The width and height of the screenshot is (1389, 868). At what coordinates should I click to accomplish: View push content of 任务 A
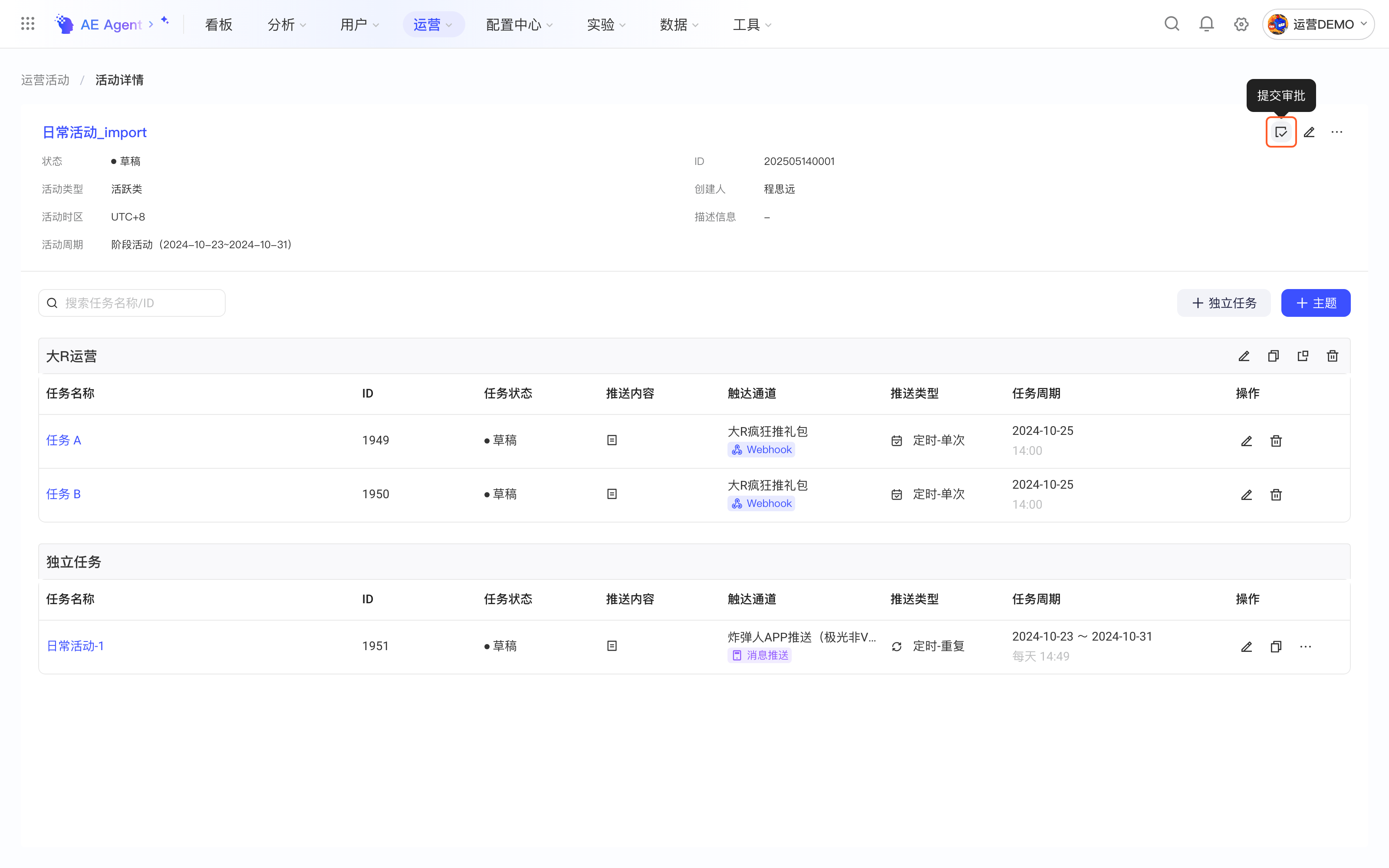(612, 441)
